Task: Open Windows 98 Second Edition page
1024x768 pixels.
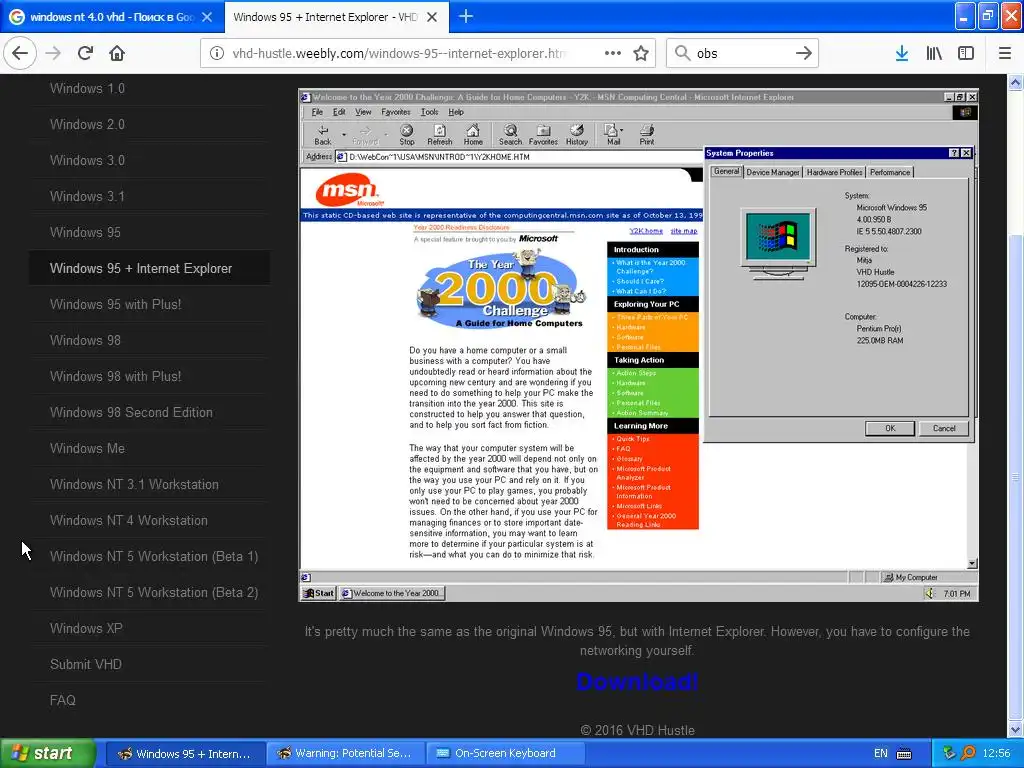Action: pyautogui.click(x=131, y=412)
